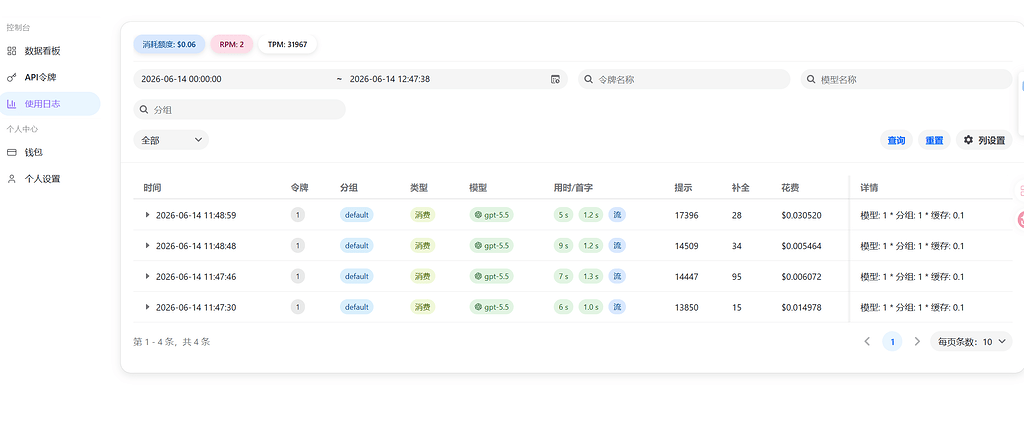Select pagination page 1

click(892, 341)
